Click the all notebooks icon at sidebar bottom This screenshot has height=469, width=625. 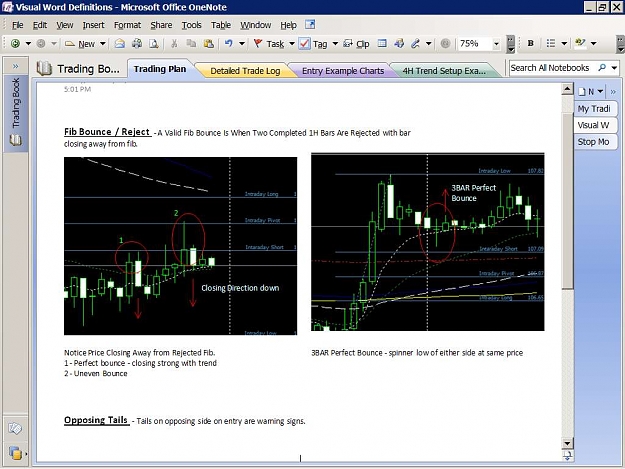15,453
